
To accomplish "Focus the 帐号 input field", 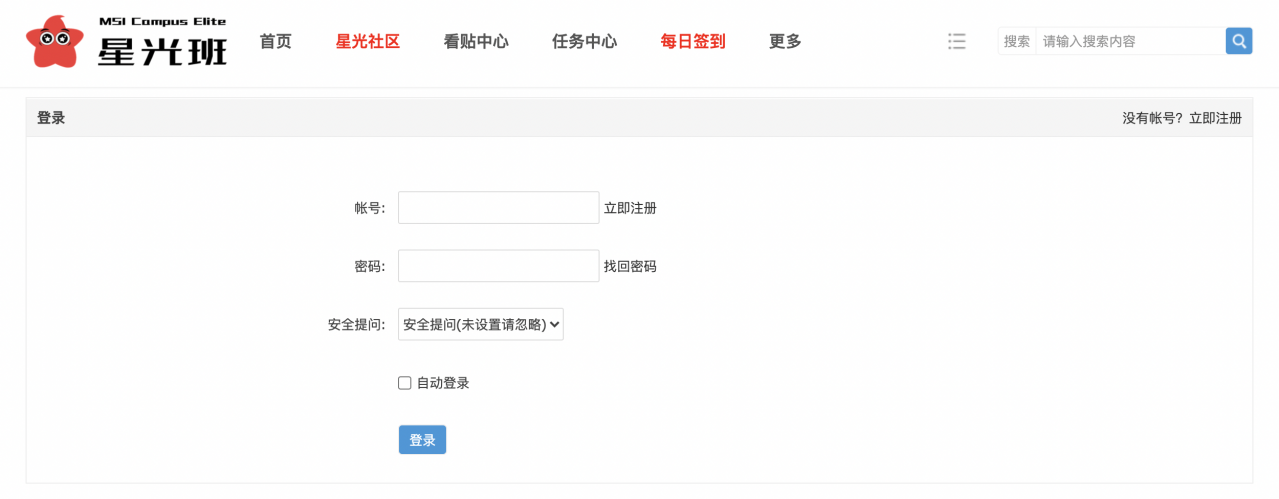I will pyautogui.click(x=499, y=208).
